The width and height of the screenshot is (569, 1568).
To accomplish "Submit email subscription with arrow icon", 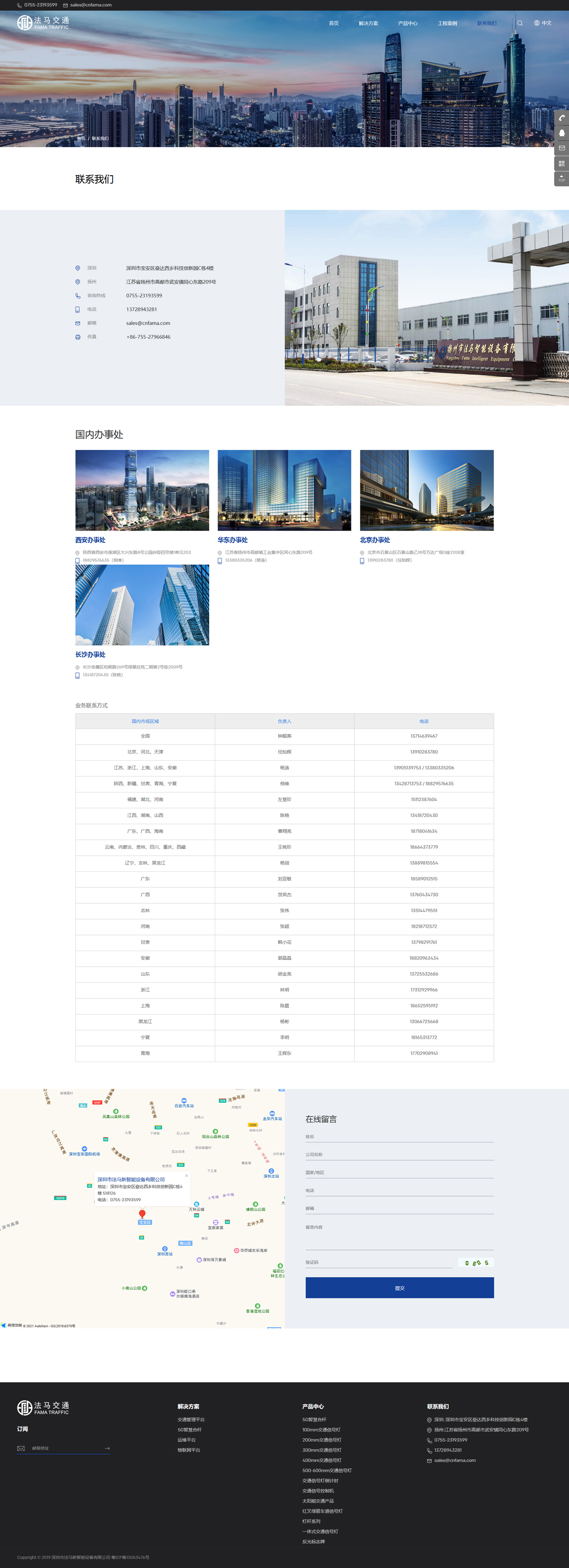I will point(107,1448).
